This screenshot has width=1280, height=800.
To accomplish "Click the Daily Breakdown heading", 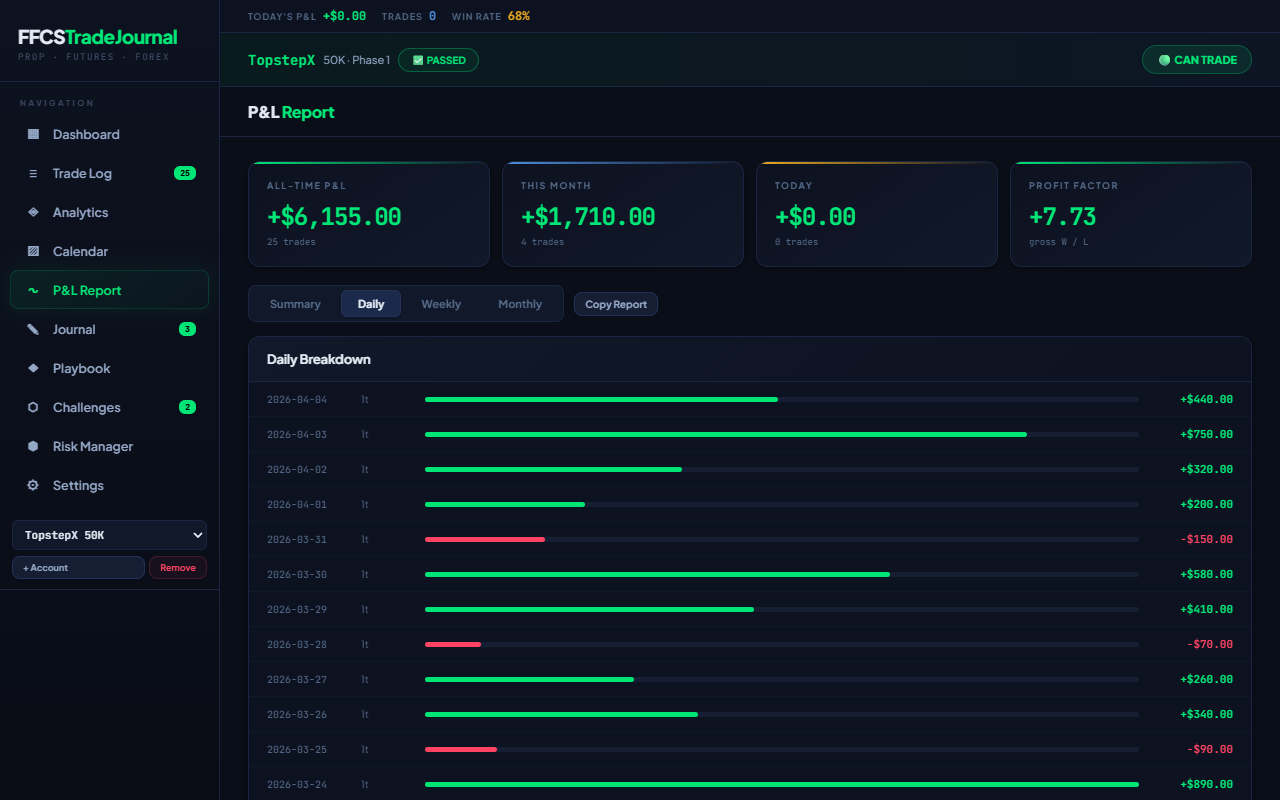I will (x=319, y=359).
